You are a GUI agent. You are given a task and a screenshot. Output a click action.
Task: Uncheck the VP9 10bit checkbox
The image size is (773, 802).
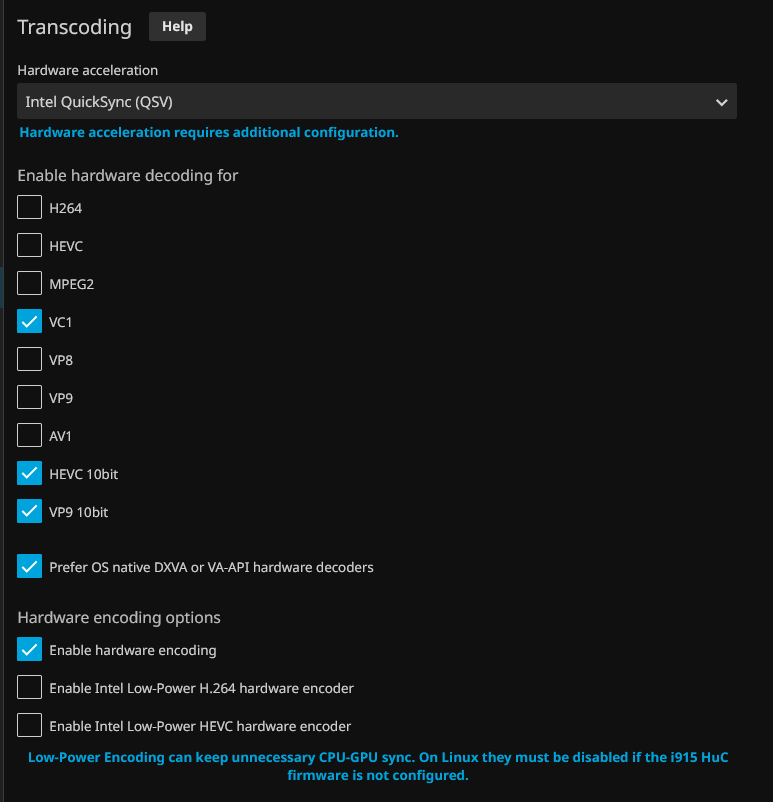coord(30,512)
